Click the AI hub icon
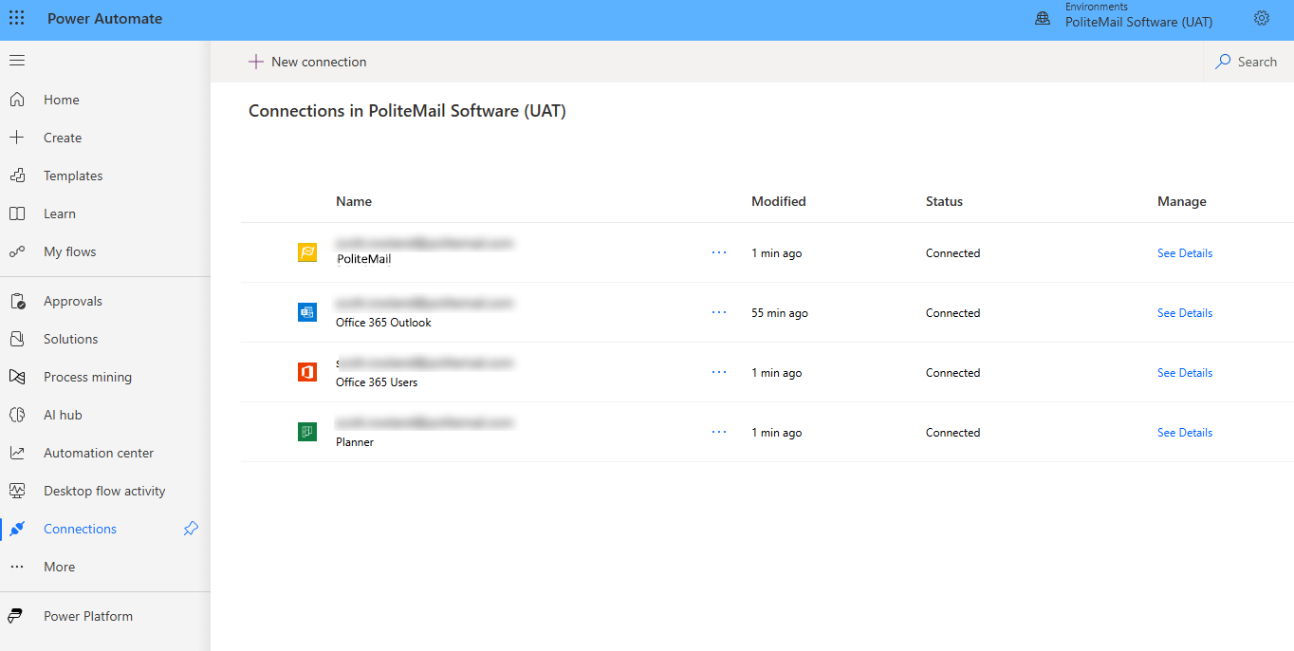 point(17,415)
